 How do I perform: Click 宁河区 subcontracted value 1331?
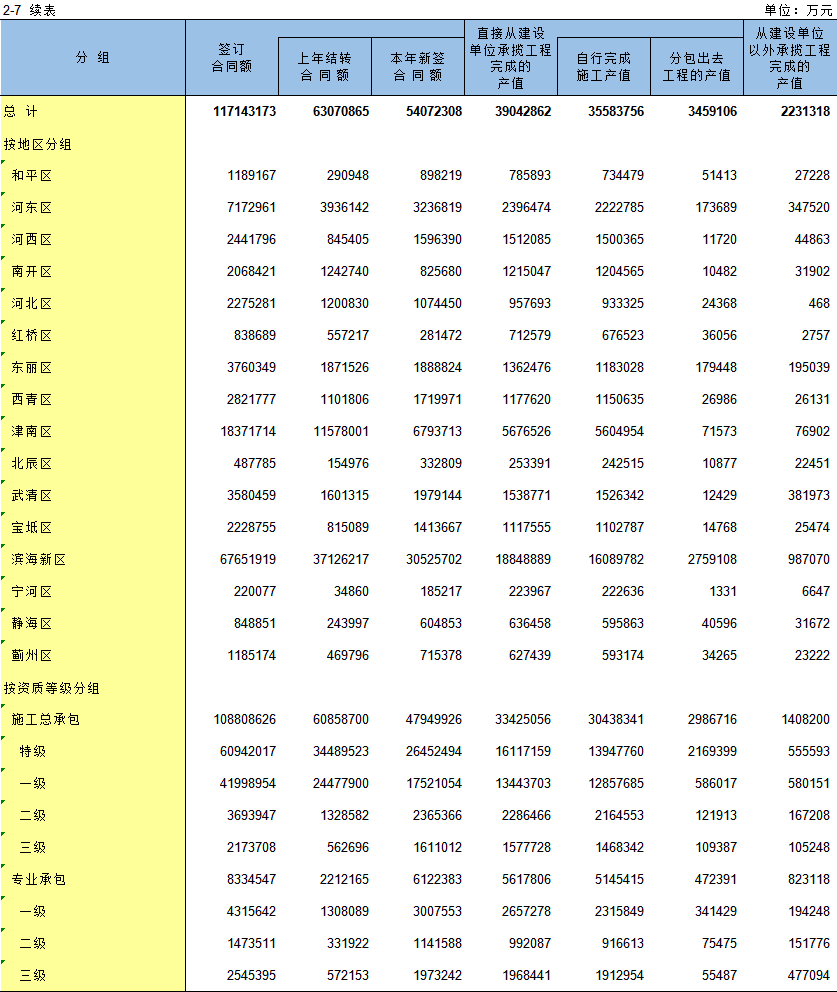pos(723,592)
